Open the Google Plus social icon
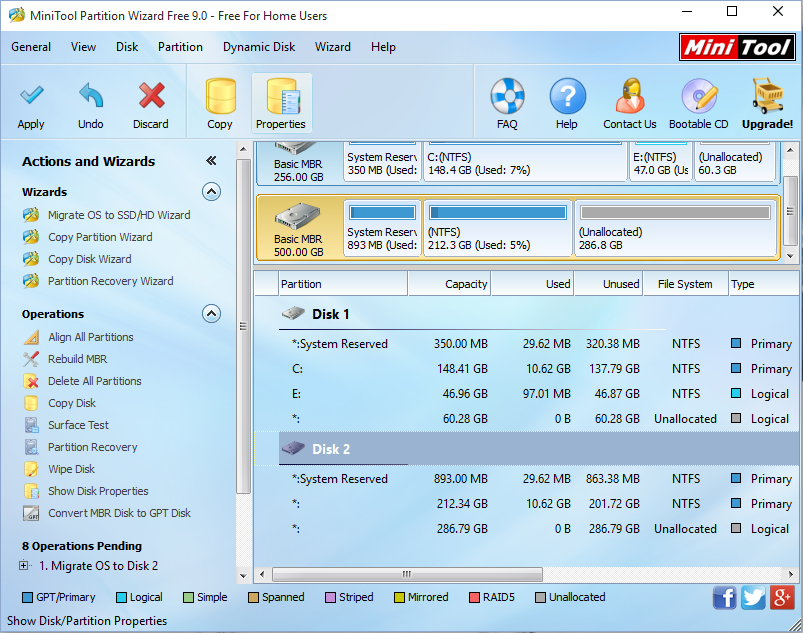 coord(783,598)
